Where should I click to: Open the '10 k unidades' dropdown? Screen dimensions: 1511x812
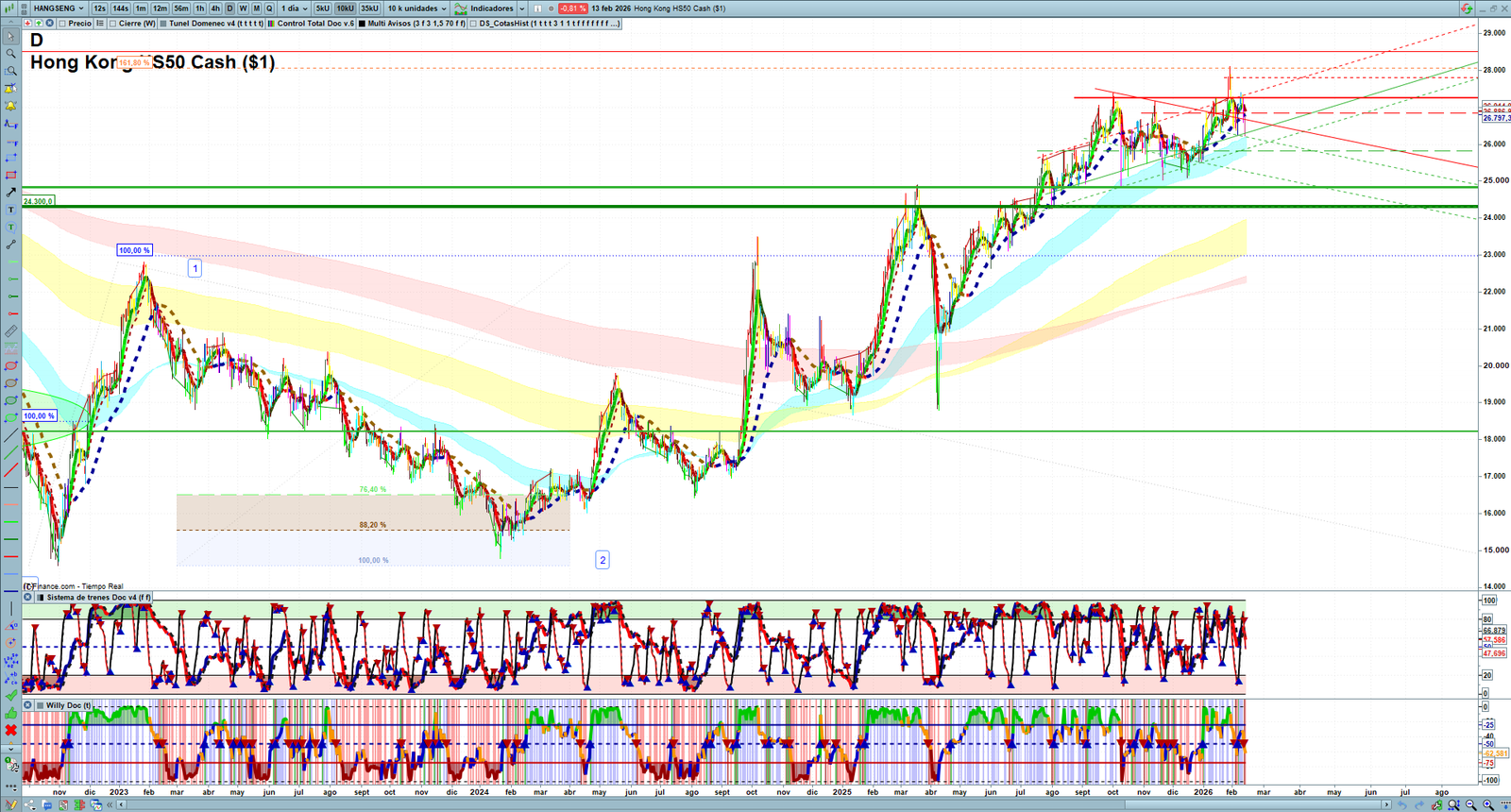pos(416,8)
